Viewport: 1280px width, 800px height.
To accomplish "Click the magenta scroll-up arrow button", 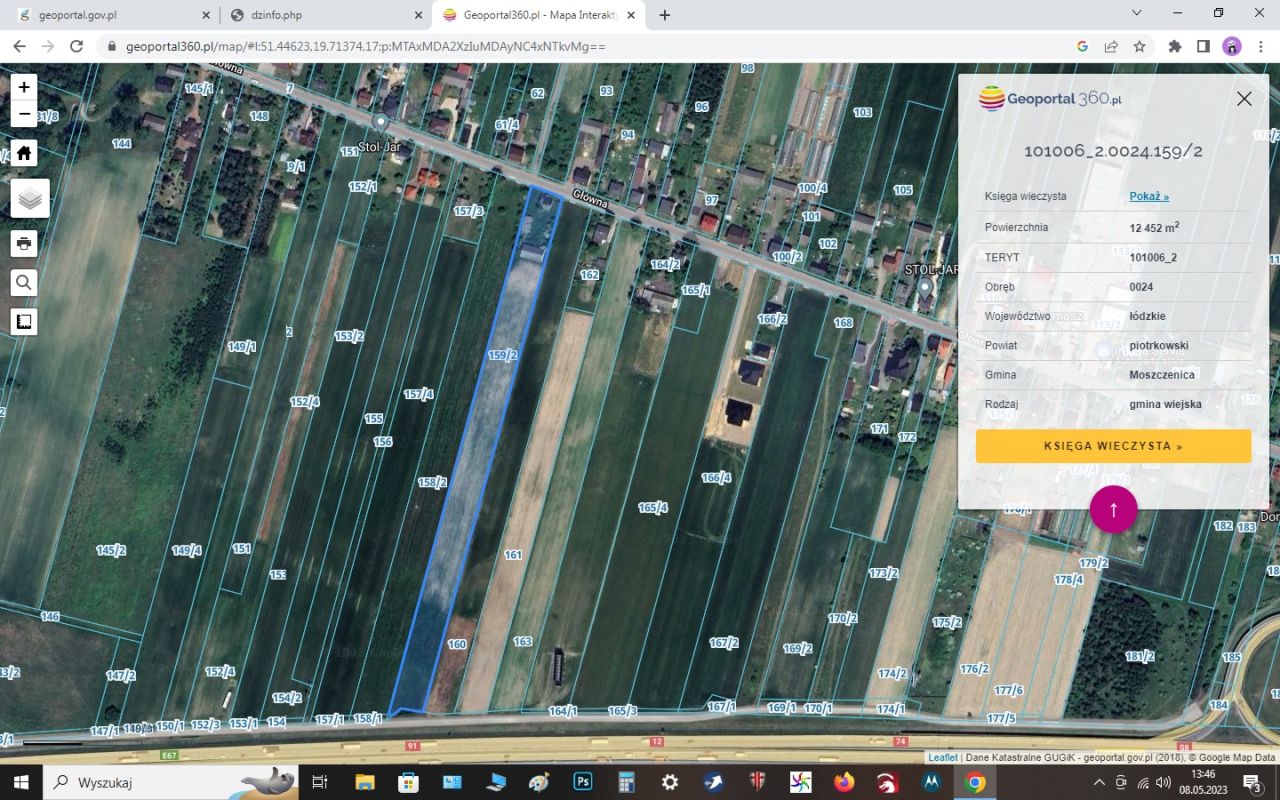I will coord(1113,509).
